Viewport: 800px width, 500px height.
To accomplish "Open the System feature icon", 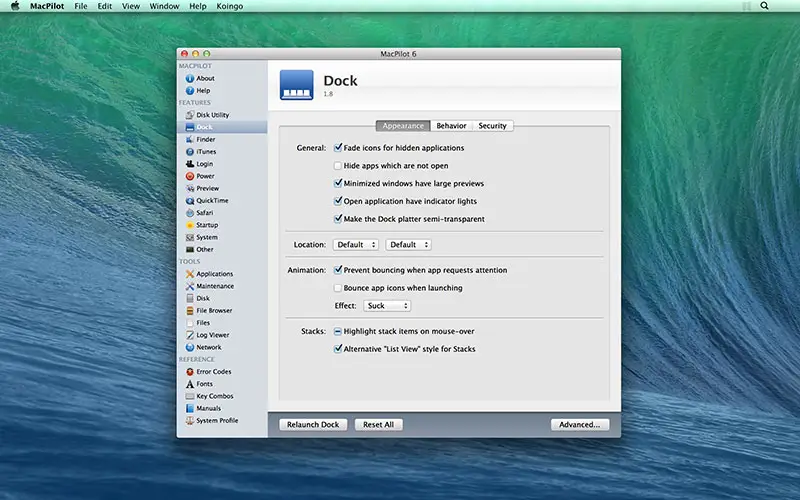I will click(190, 237).
